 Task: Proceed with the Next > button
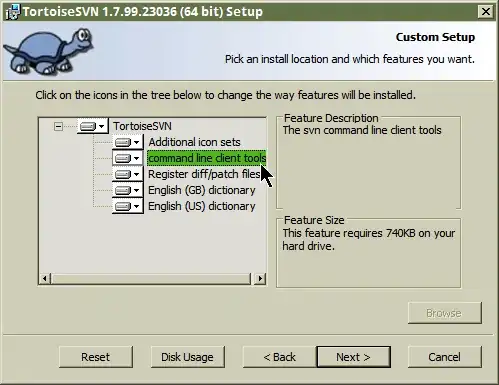tap(353, 357)
